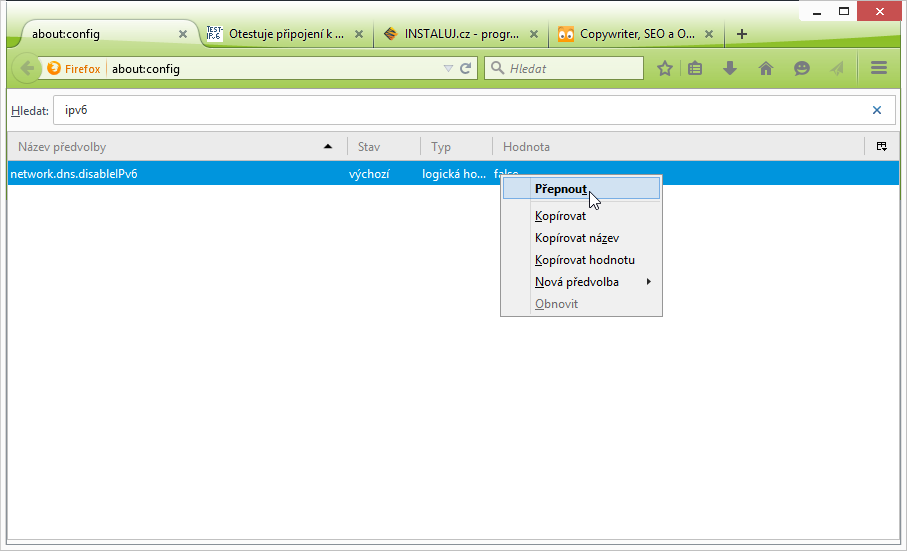This screenshot has width=907, height=551.
Task: Choose Přepnout in the context menu
Action: [x=581, y=188]
